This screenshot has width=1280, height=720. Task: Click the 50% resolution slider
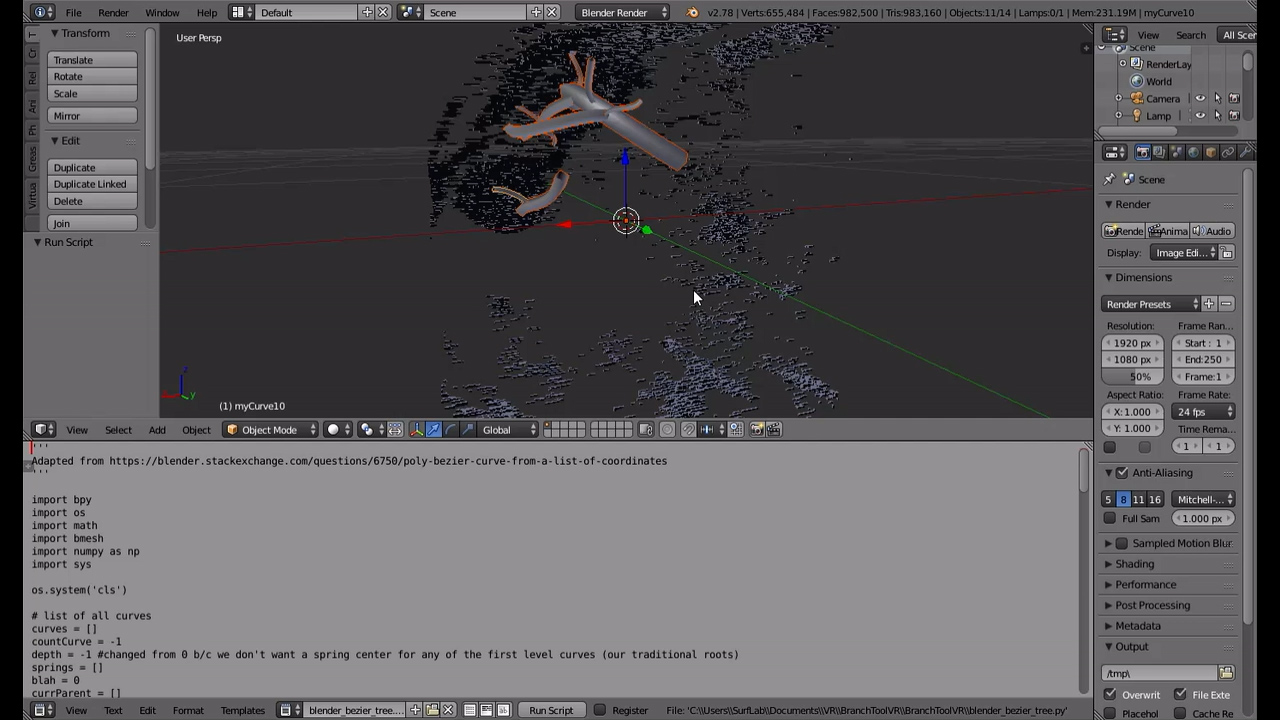1133,377
